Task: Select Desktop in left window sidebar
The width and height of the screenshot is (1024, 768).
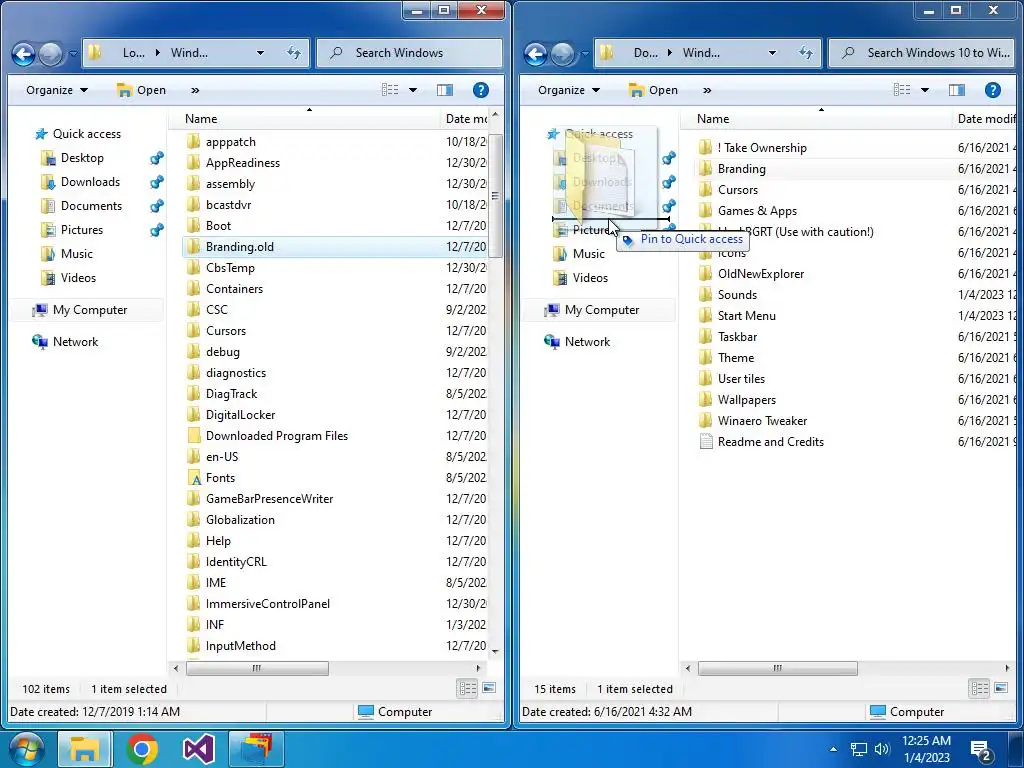Action: click(82, 158)
